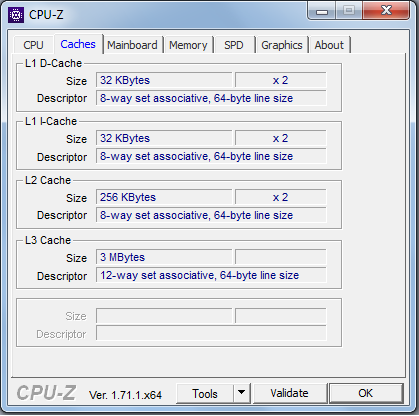Click version text Ver. 1.71.1.x64
The width and height of the screenshot is (419, 416).
point(125,395)
